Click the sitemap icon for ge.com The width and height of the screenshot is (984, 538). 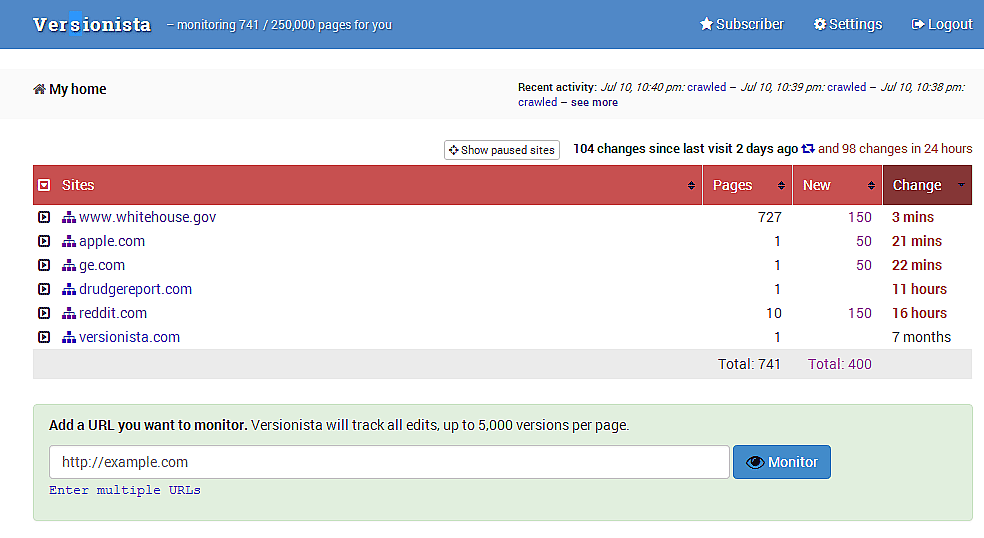pyautogui.click(x=69, y=266)
